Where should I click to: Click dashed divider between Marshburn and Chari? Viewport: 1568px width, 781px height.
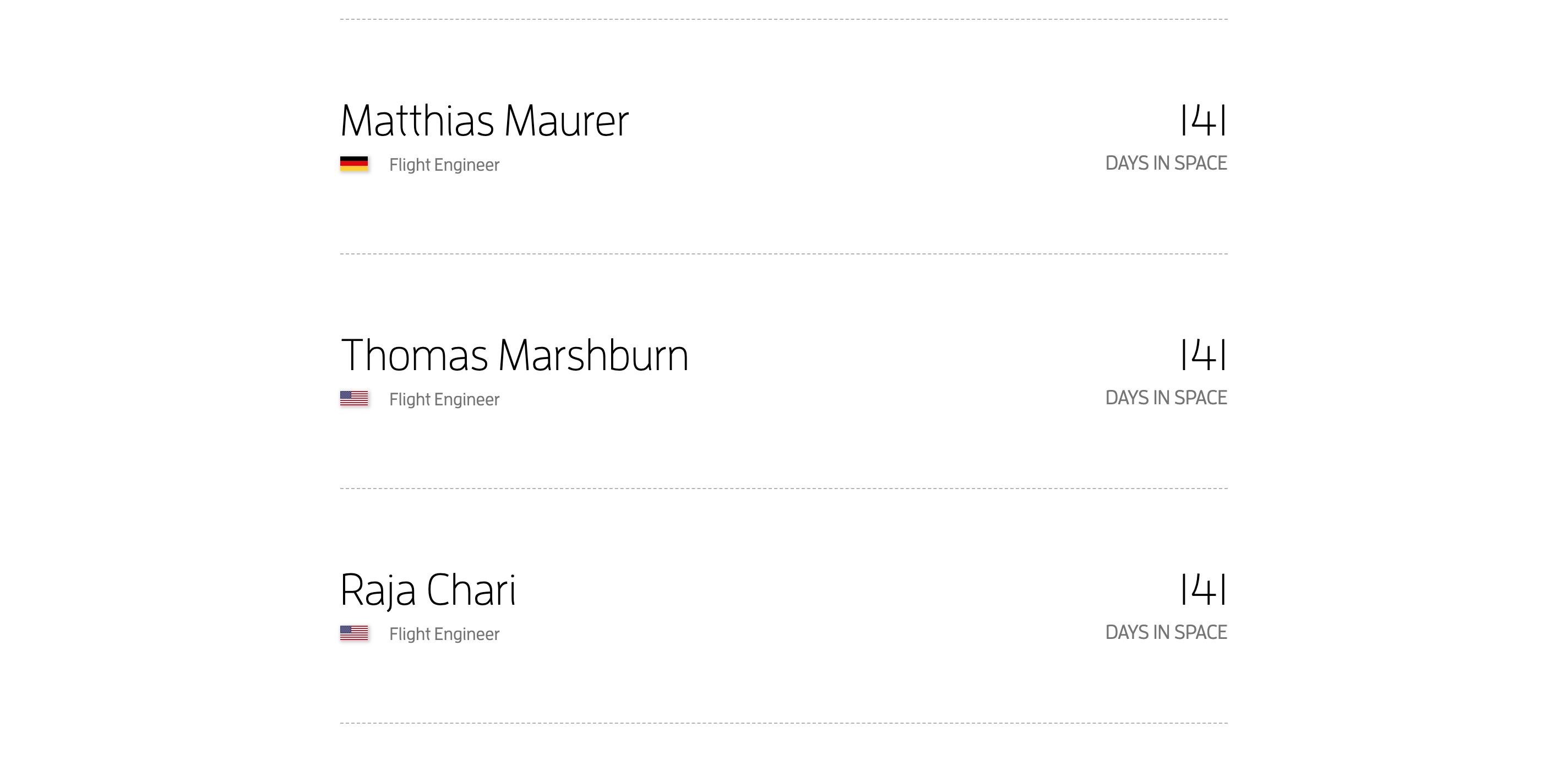[783, 488]
